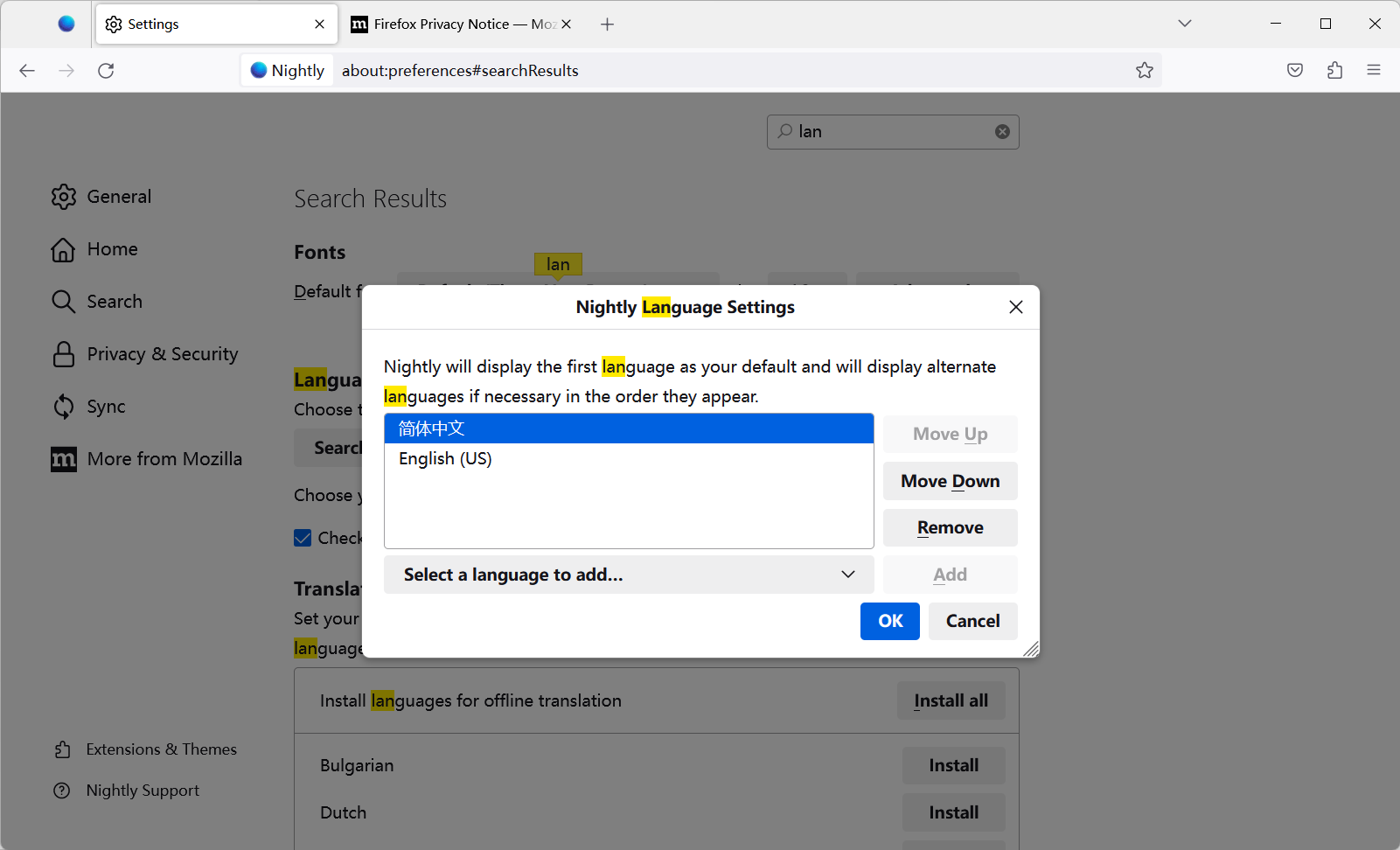Switch to Firefox Privacy Notice tab
The height and width of the screenshot is (850, 1400).
(x=461, y=24)
